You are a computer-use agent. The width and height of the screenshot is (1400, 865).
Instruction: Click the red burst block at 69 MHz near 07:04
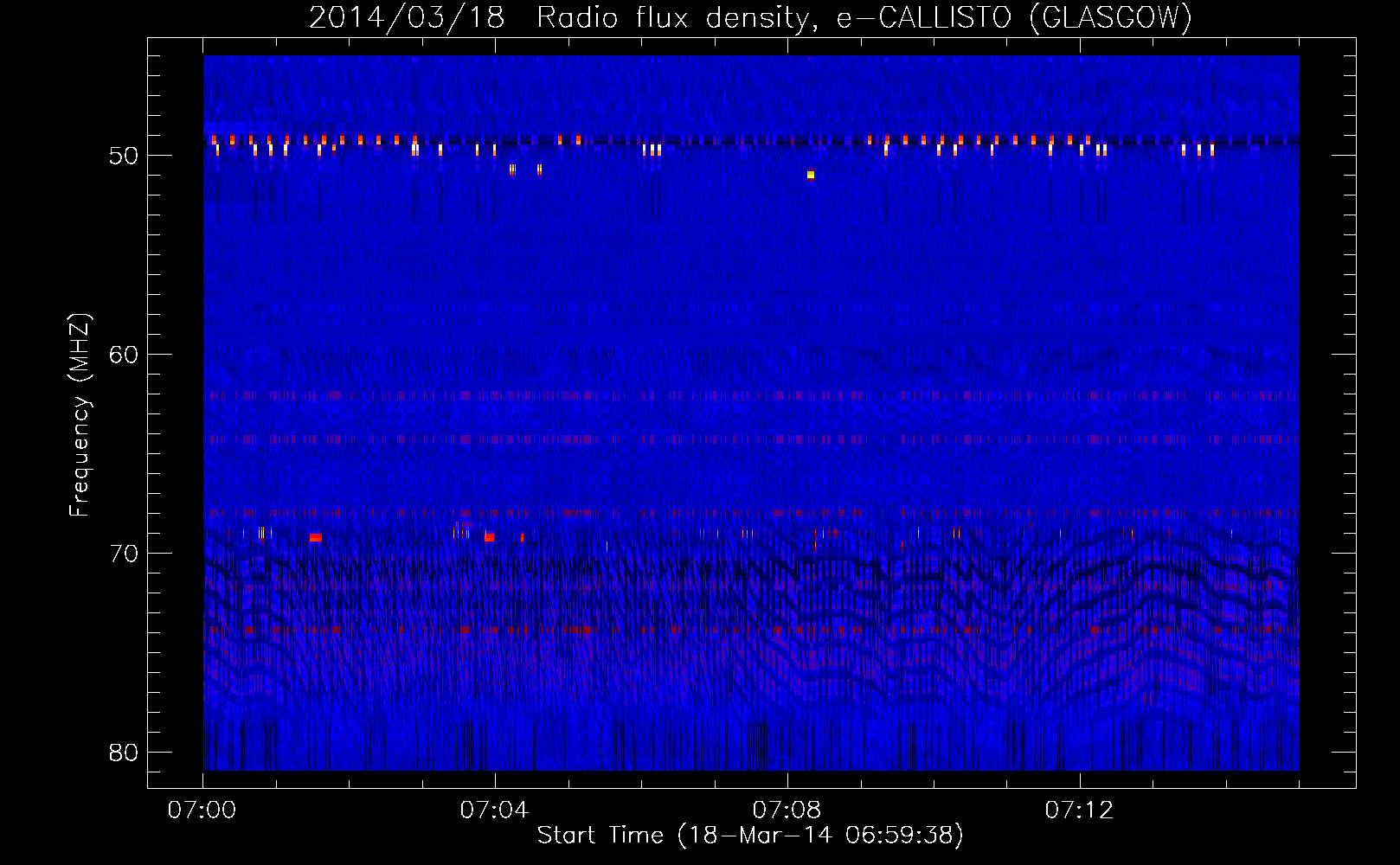(x=490, y=538)
